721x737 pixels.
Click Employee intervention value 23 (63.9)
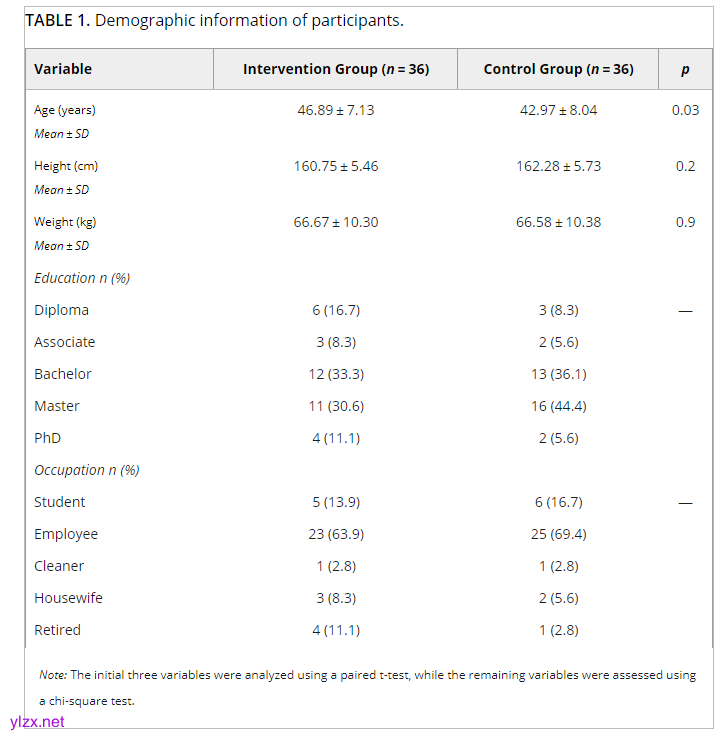pyautogui.click(x=335, y=534)
